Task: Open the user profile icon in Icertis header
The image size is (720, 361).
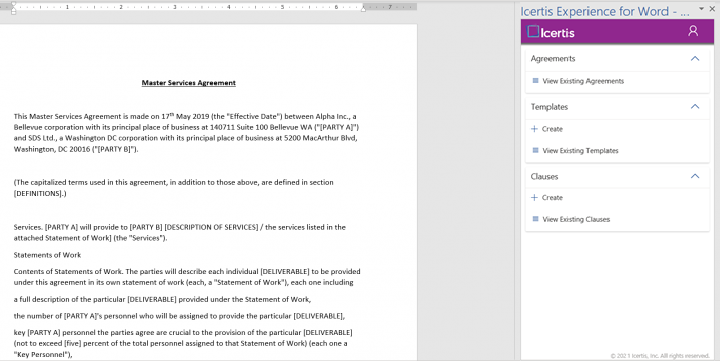Action: 693,31
